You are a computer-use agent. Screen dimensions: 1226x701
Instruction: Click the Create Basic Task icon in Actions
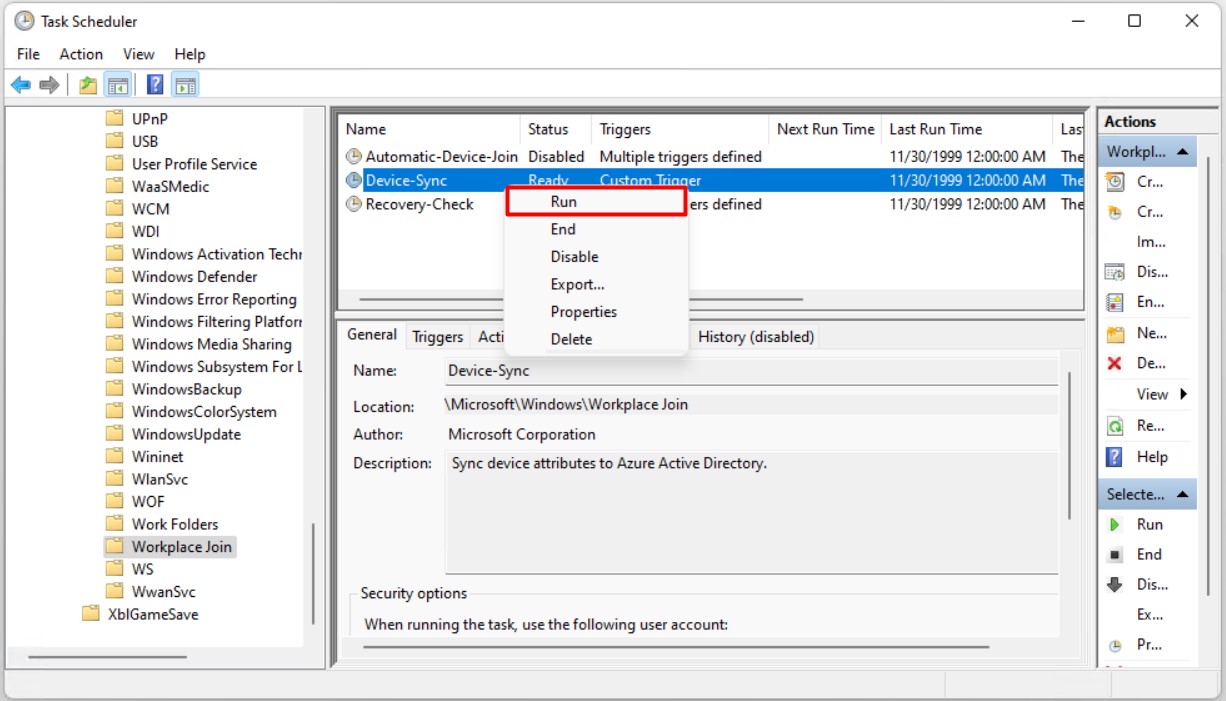(x=1115, y=182)
